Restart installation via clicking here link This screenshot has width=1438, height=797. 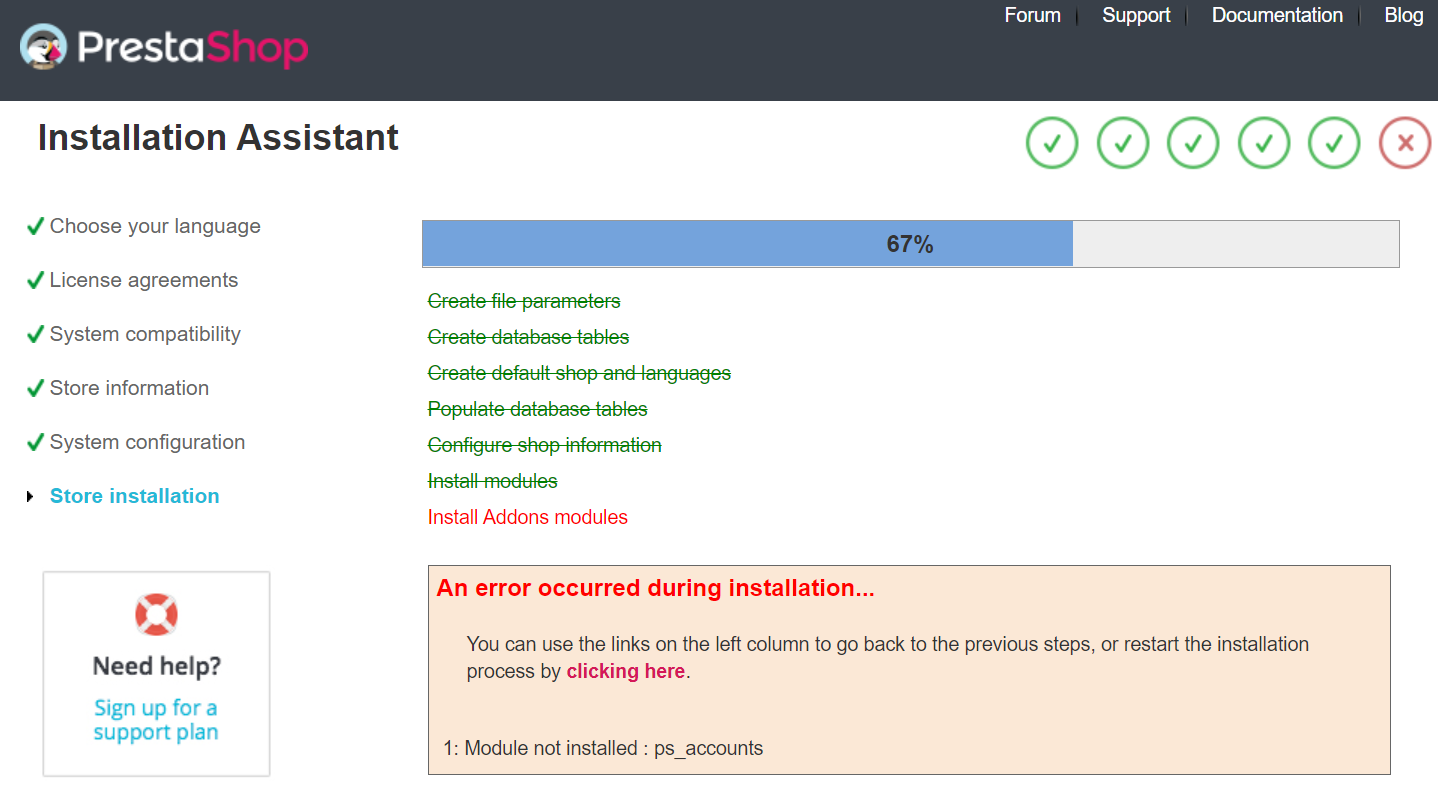coord(625,671)
